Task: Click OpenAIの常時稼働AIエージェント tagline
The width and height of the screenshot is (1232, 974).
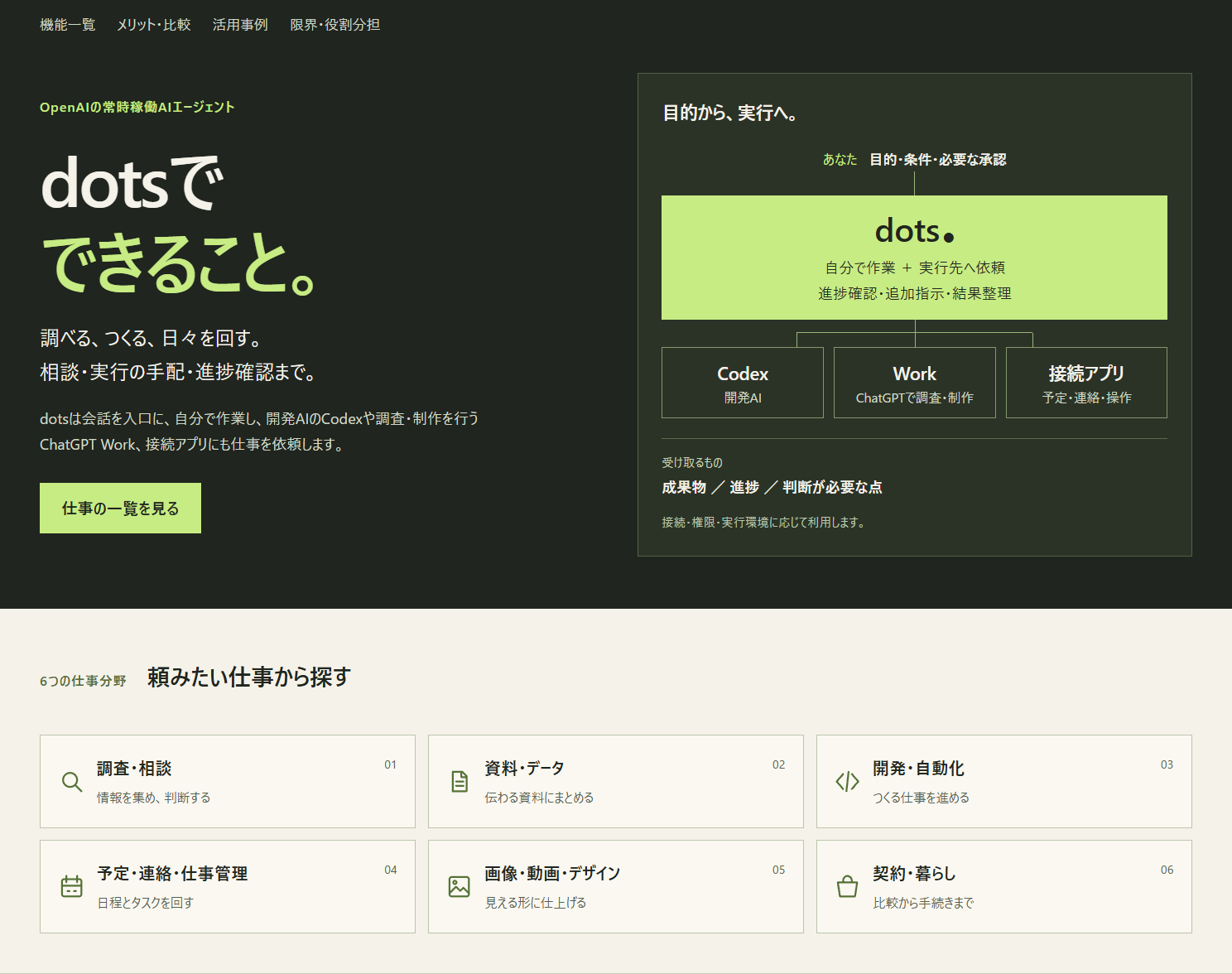Action: pos(137,107)
